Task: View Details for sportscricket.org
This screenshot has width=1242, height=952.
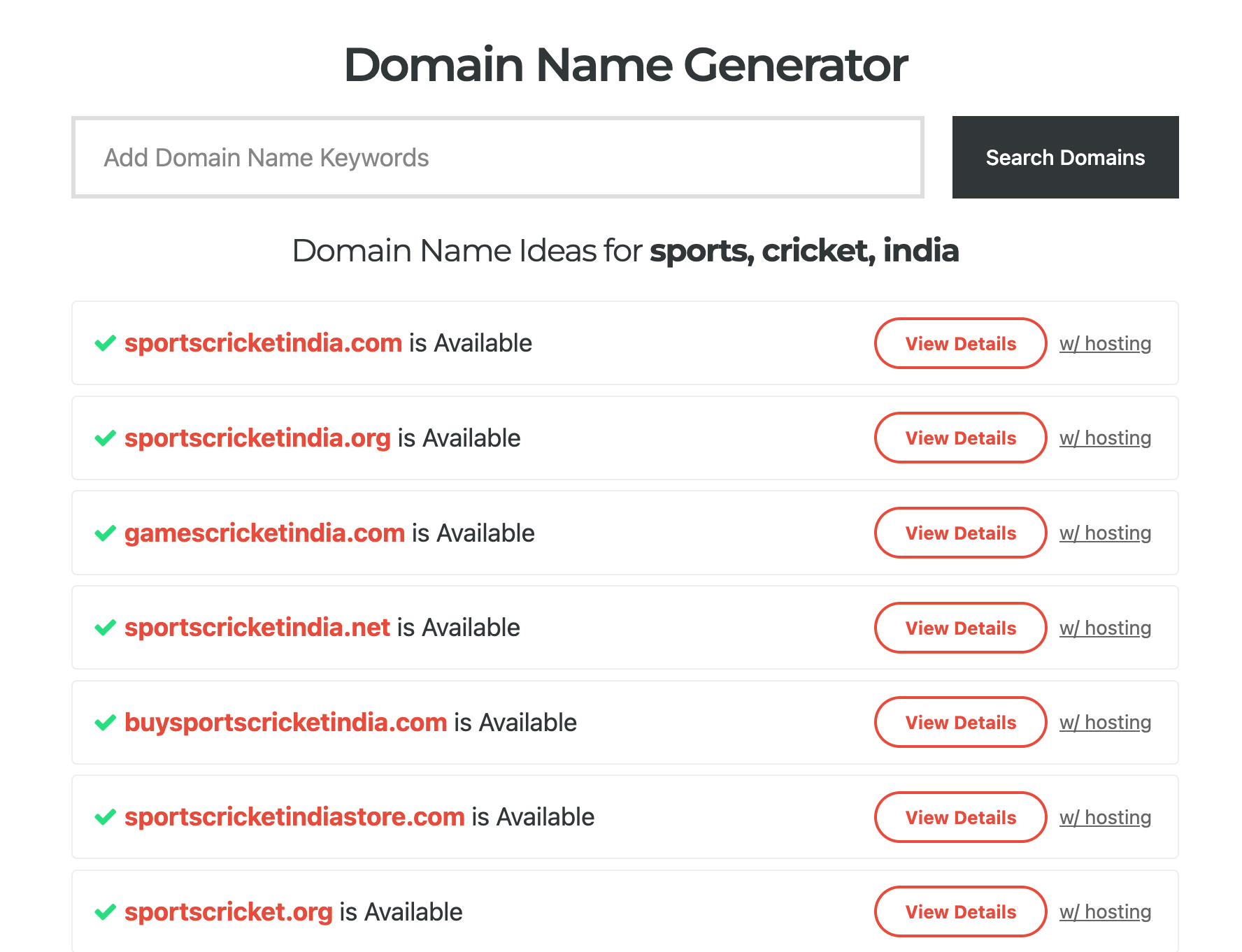Action: [960, 911]
